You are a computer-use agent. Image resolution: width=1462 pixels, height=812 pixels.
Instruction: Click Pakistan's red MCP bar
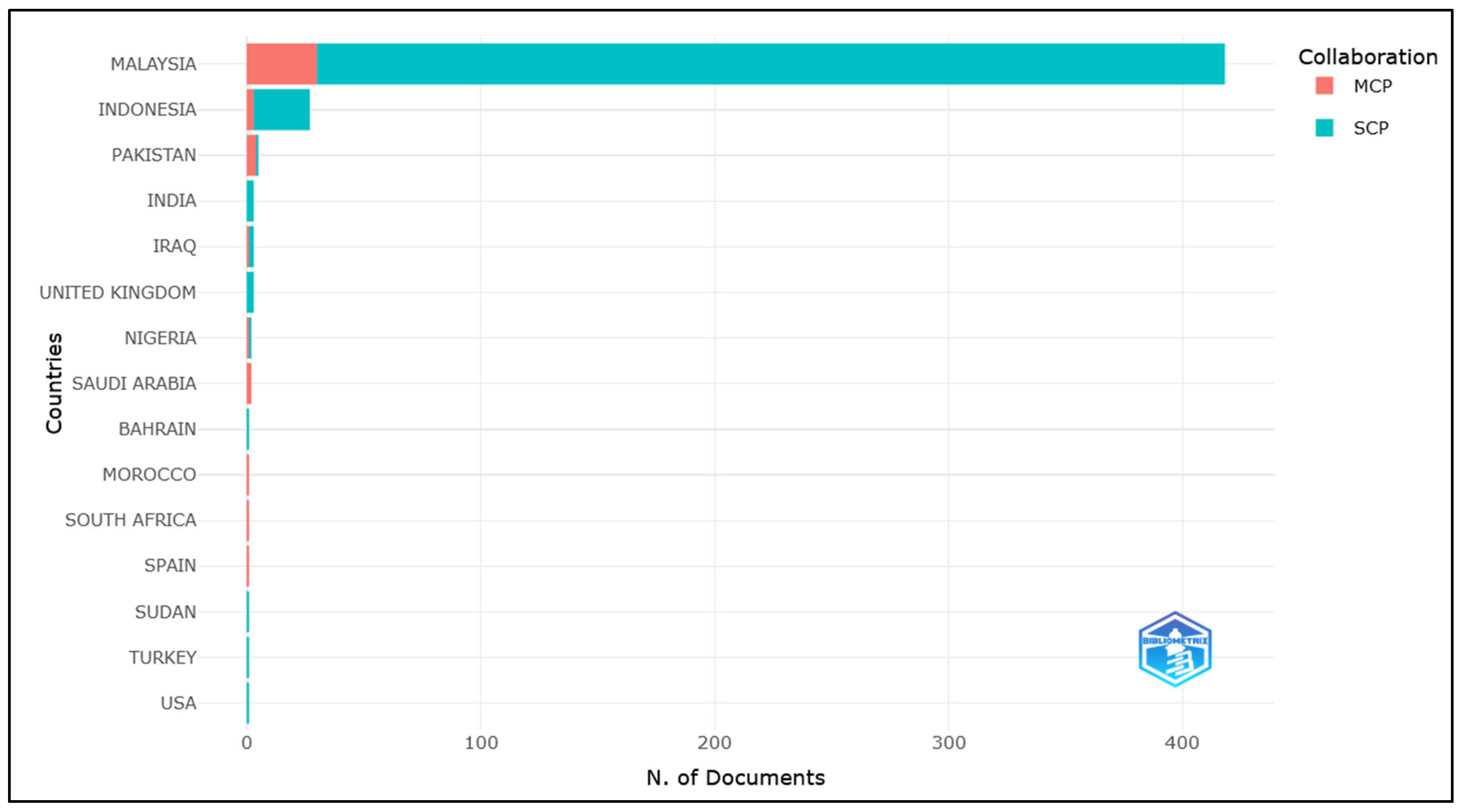pos(252,155)
